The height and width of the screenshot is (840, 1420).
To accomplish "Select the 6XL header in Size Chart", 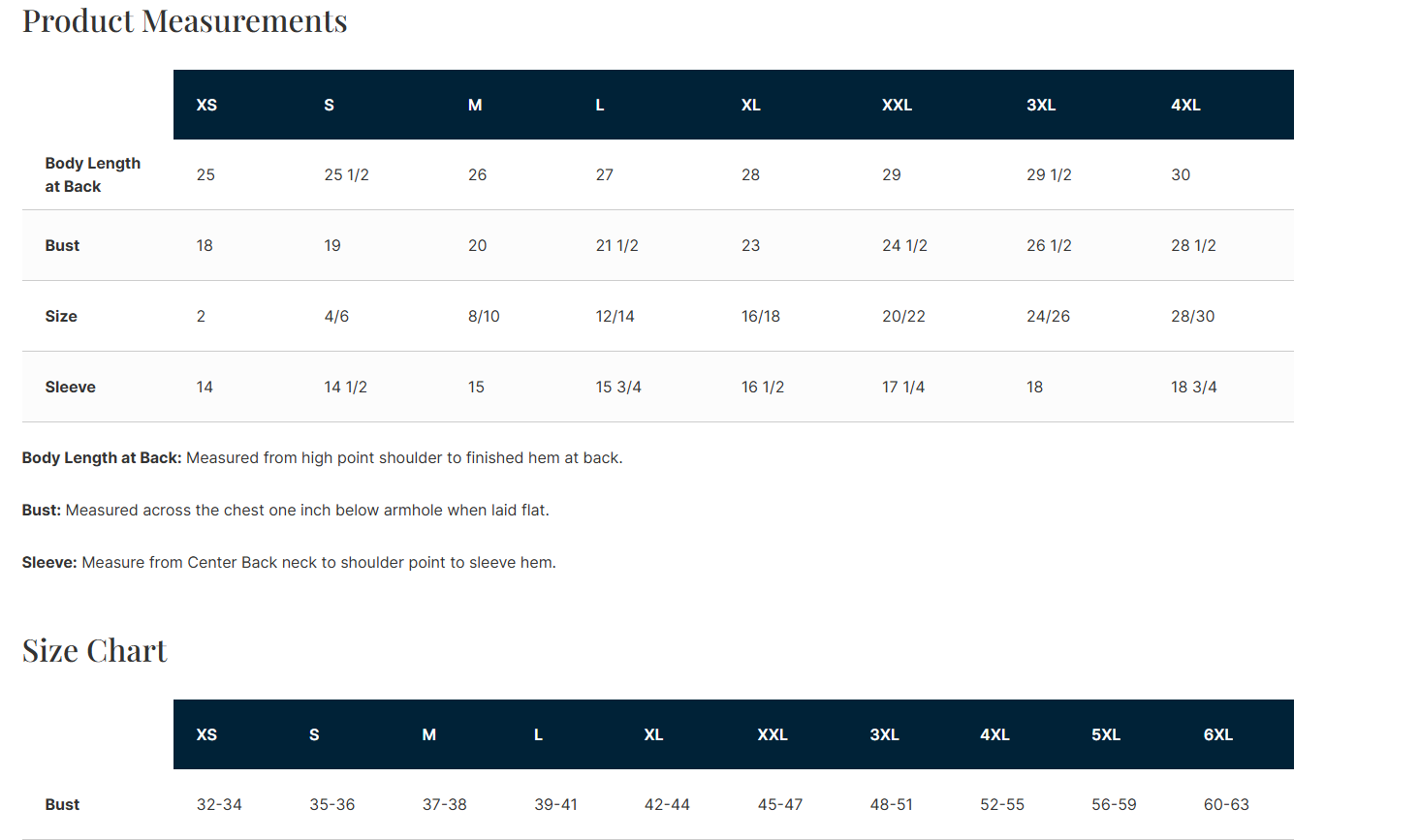I will click(x=1218, y=734).
